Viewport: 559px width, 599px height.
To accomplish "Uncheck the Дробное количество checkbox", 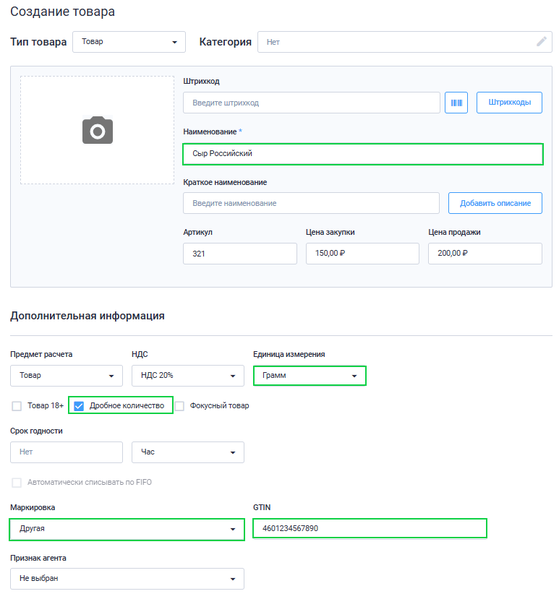I will pyautogui.click(x=79, y=406).
